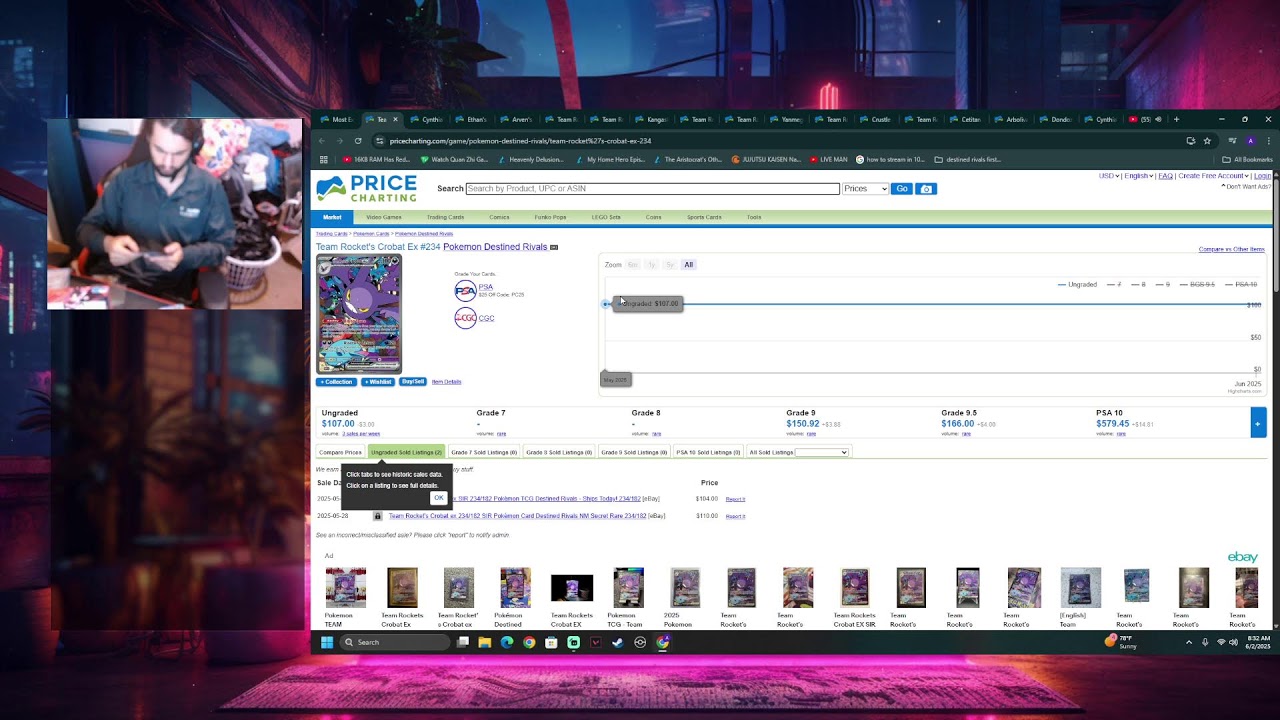This screenshot has height=720, width=1280.
Task: Open the Microsoft Store taskbar icon
Action: pos(551,642)
